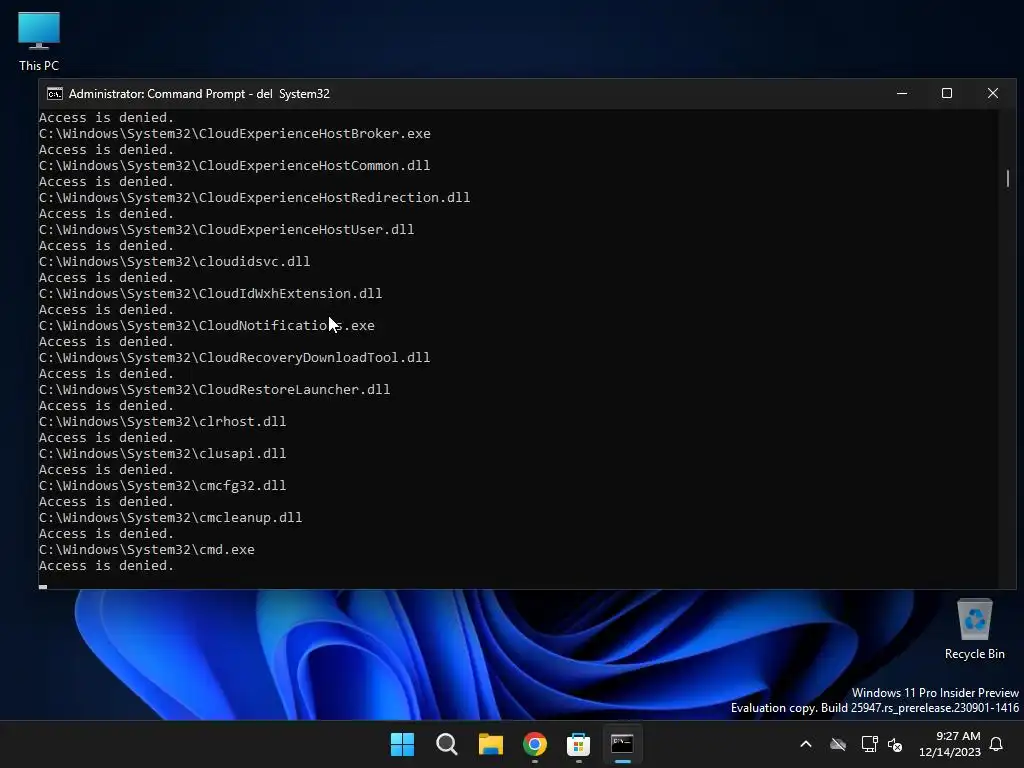Click Command Prompt title bar system icon
The width and height of the screenshot is (1024, 768).
[55, 94]
